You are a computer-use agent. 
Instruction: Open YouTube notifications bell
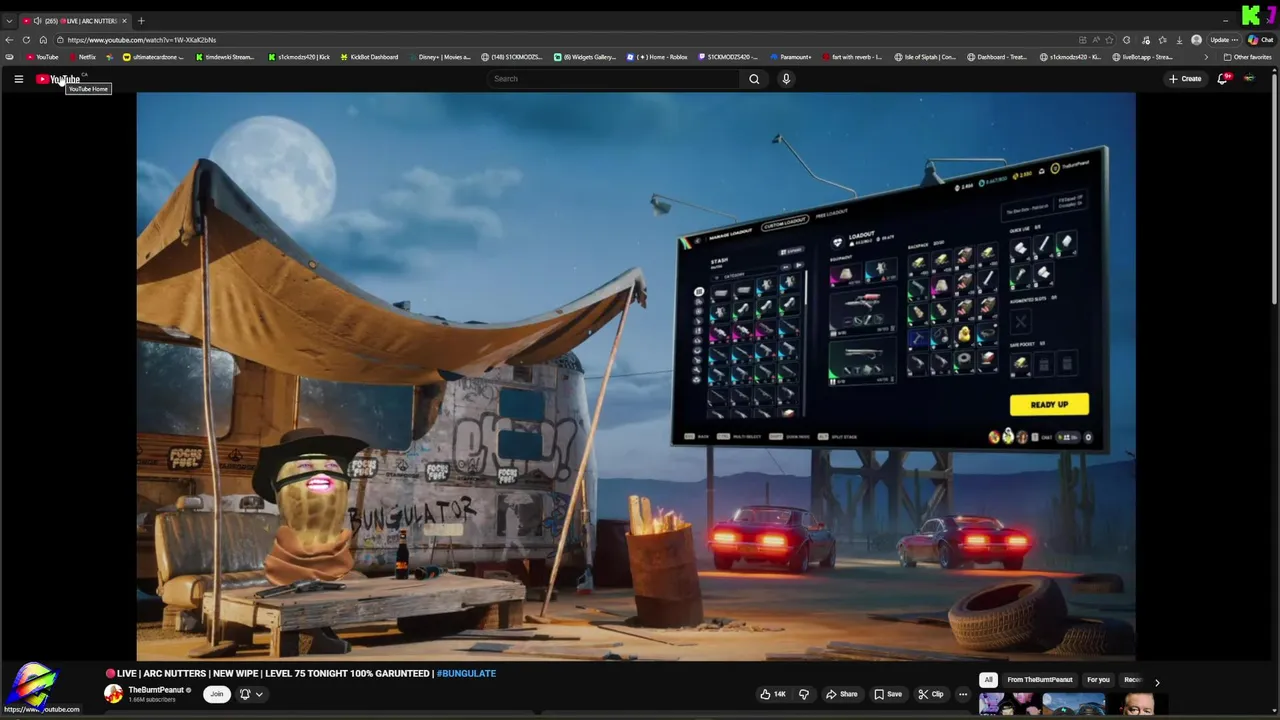tap(1223, 79)
